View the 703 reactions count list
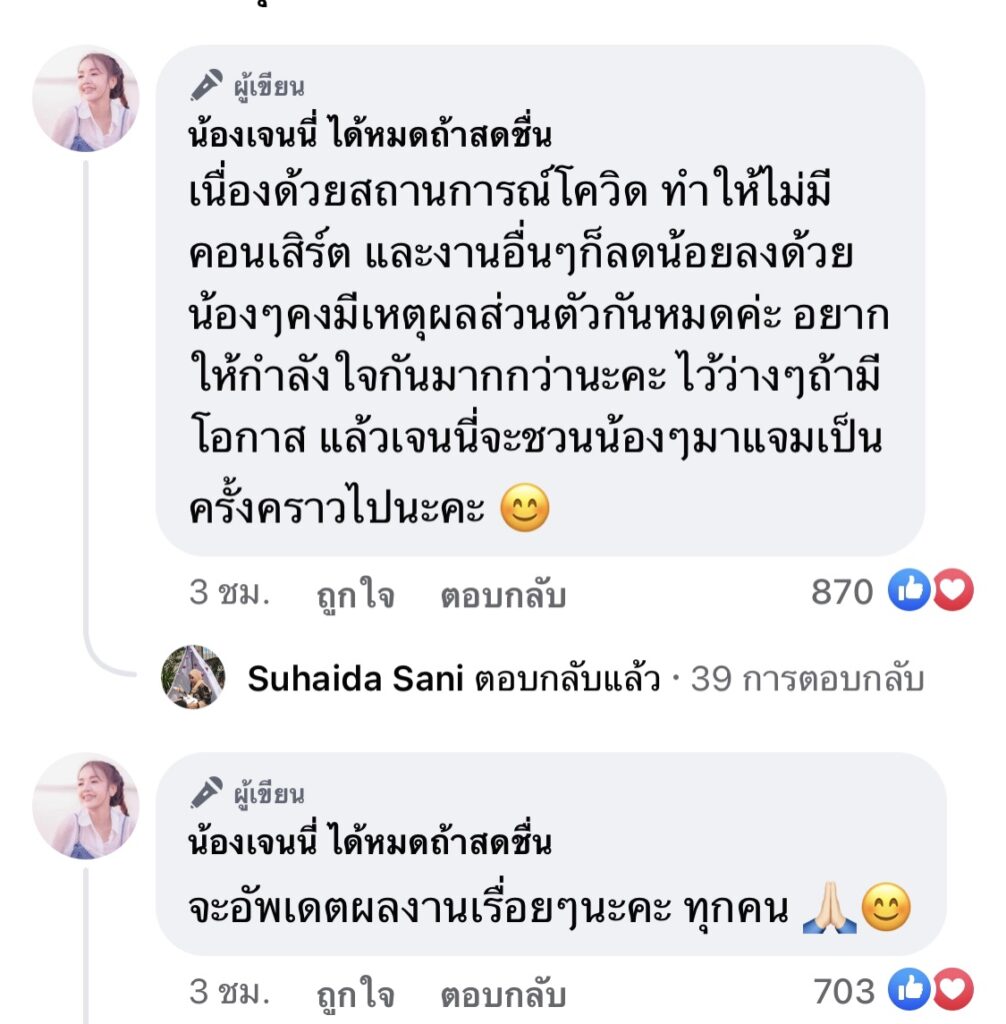The image size is (1006, 1024). pos(843,991)
